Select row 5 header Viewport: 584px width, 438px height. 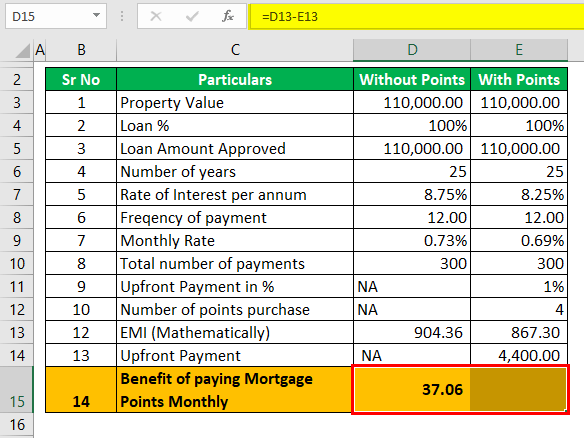(17, 149)
